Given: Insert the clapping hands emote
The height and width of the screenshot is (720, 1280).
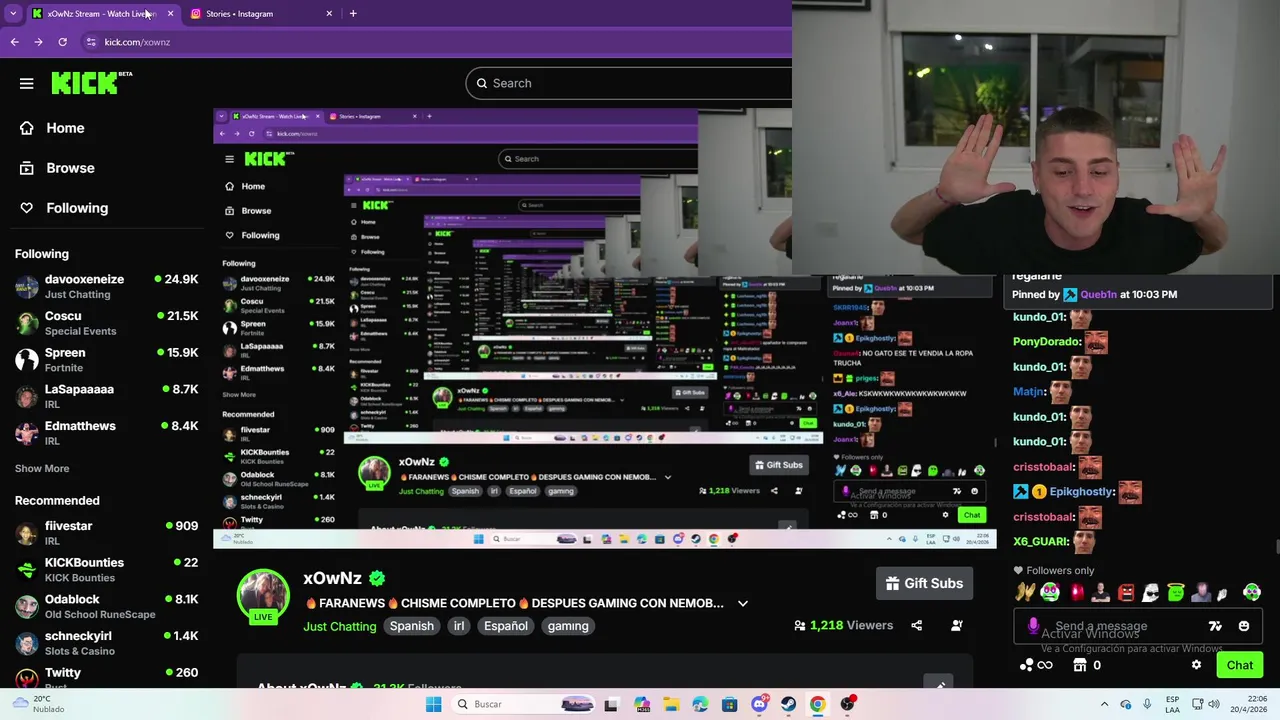Looking at the screenshot, I should pos(1025,592).
